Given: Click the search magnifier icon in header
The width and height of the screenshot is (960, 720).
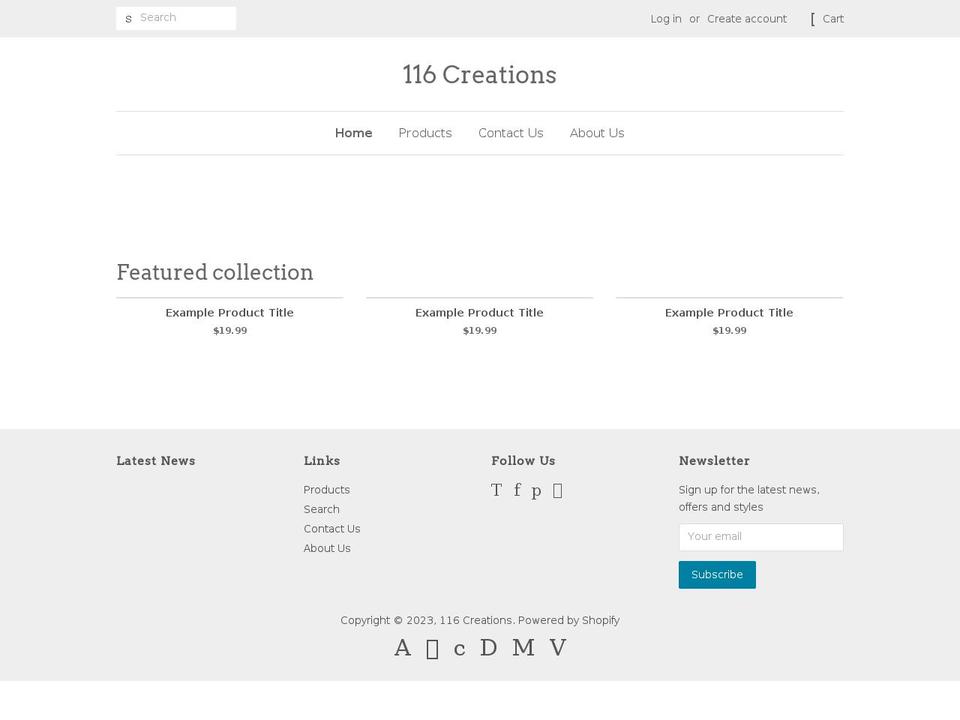Looking at the screenshot, I should (x=128, y=19).
